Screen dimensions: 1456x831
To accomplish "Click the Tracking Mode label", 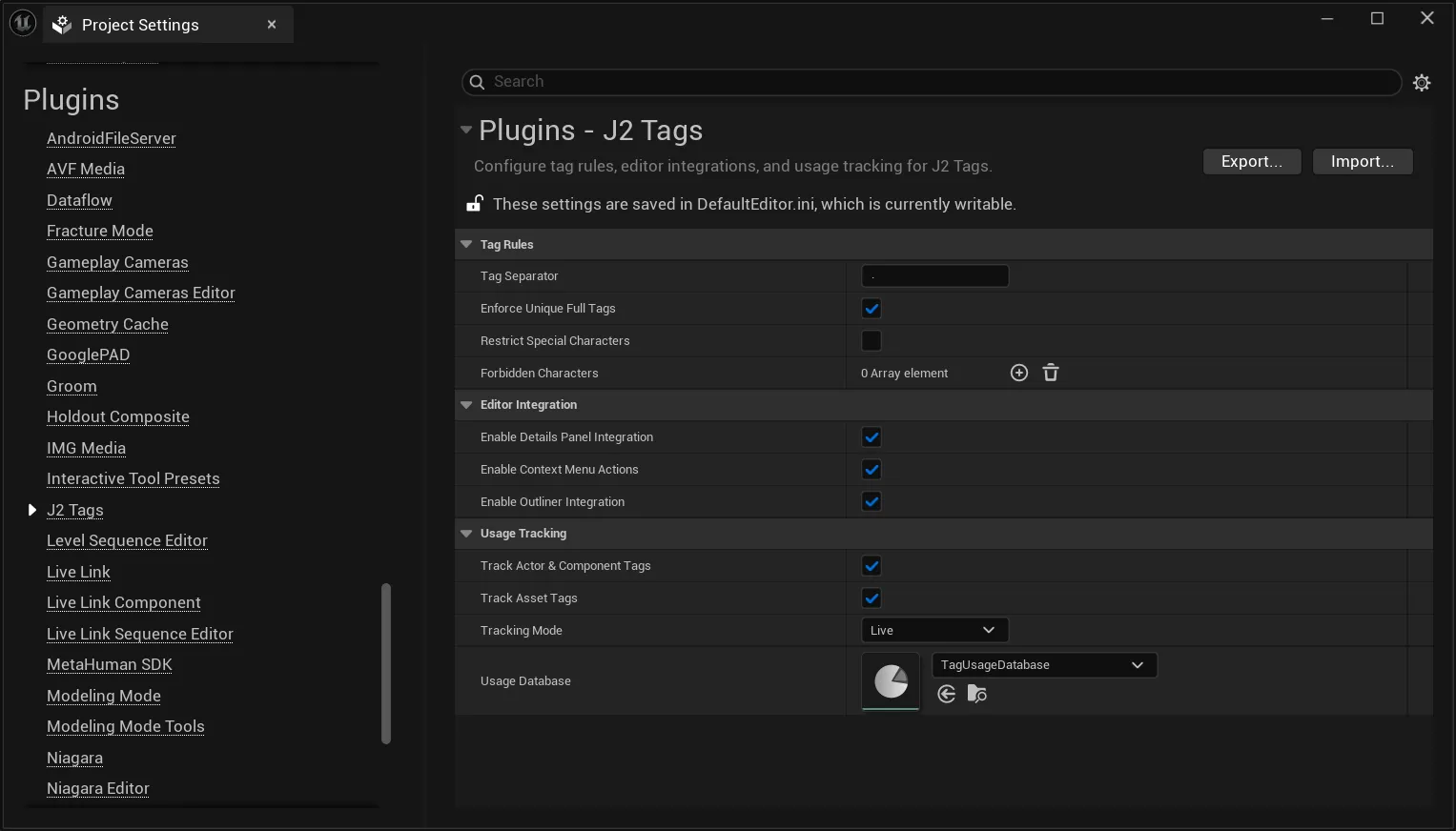I will point(522,631).
